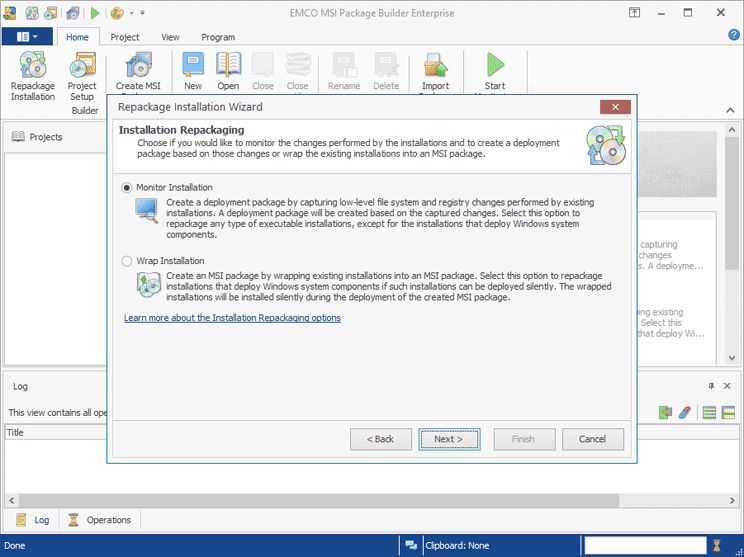Click the Log scrollbar right arrow
Viewport: 744px width, 557px height.
732,500
